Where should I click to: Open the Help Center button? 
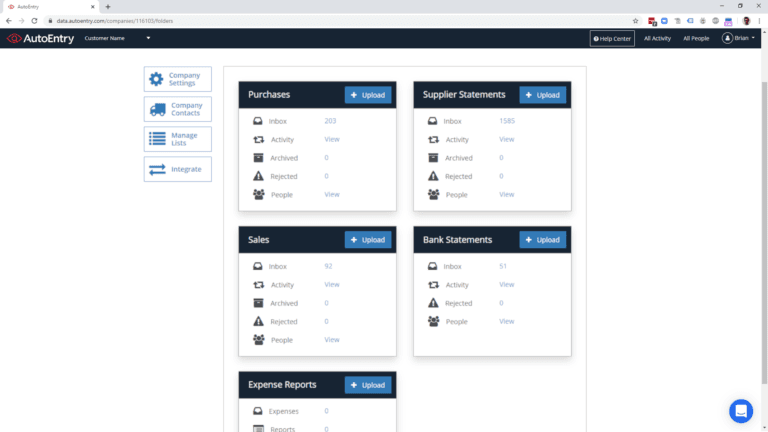tap(612, 38)
